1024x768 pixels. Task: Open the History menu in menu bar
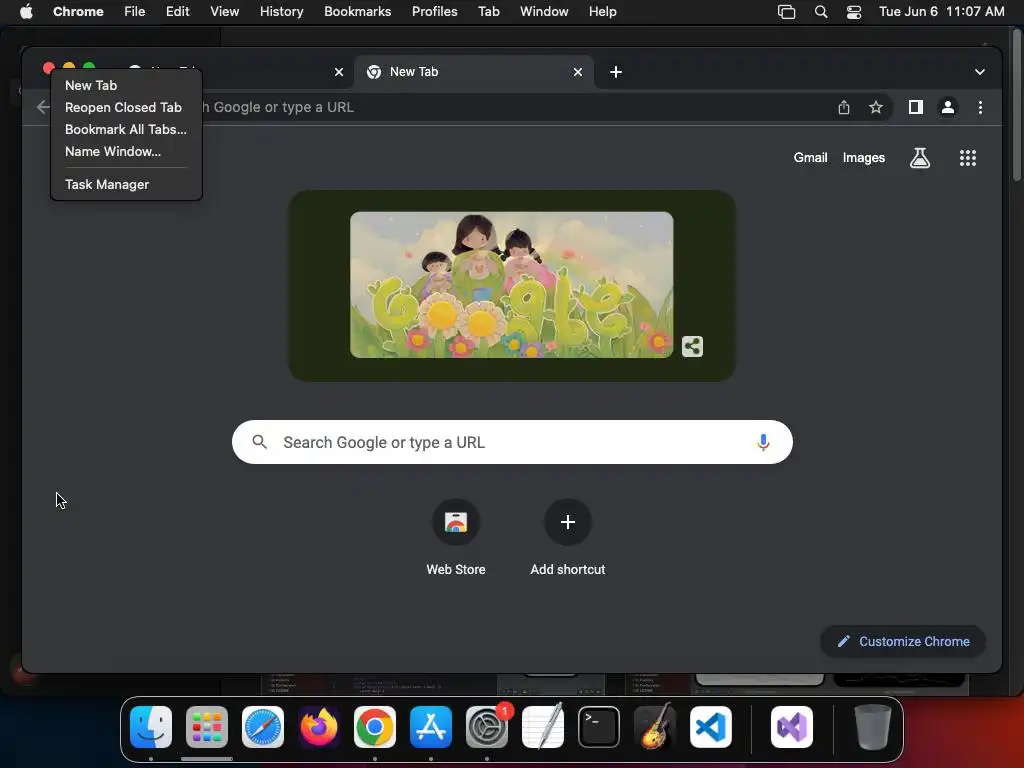click(x=281, y=12)
